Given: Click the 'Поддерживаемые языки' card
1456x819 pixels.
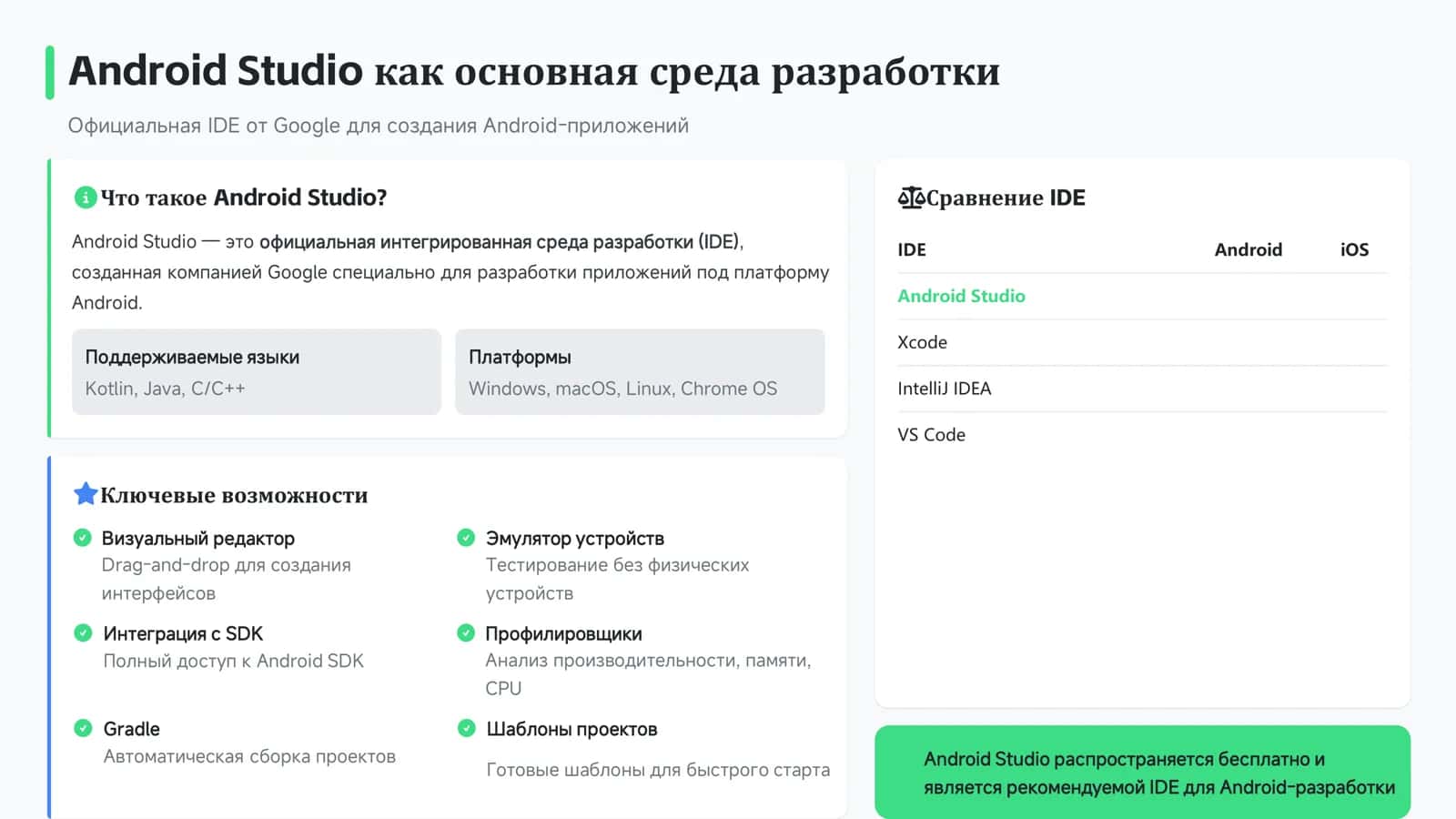Looking at the screenshot, I should click(x=257, y=372).
